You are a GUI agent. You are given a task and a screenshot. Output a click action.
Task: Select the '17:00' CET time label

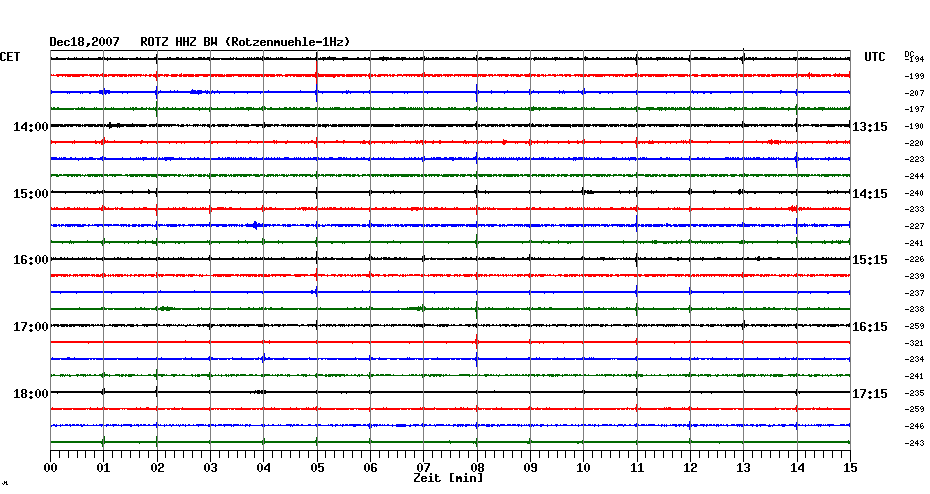(x=31, y=327)
